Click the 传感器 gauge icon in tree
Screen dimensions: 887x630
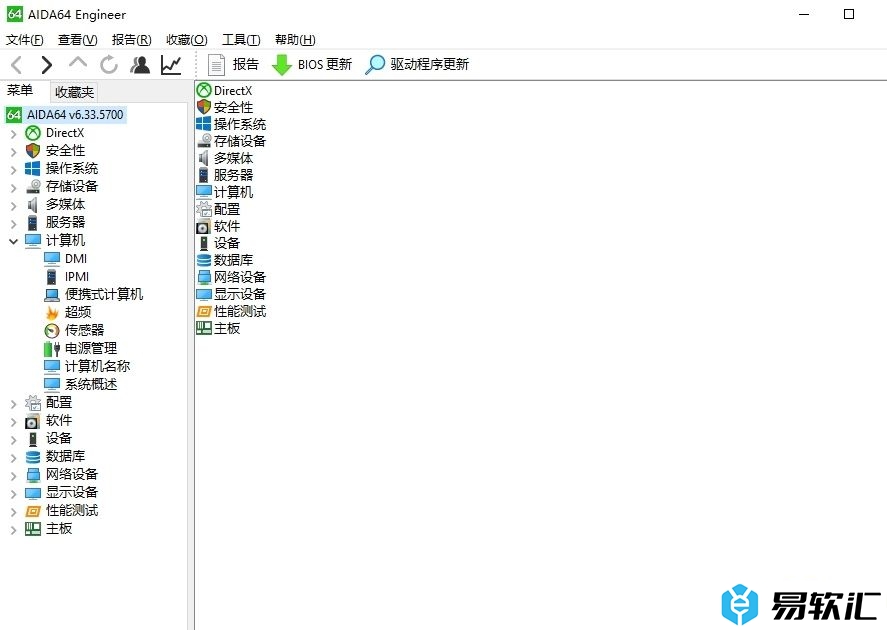(52, 330)
